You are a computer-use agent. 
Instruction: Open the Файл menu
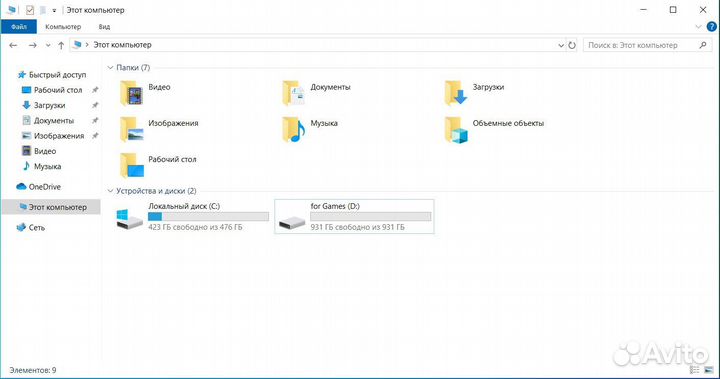[x=19, y=27]
